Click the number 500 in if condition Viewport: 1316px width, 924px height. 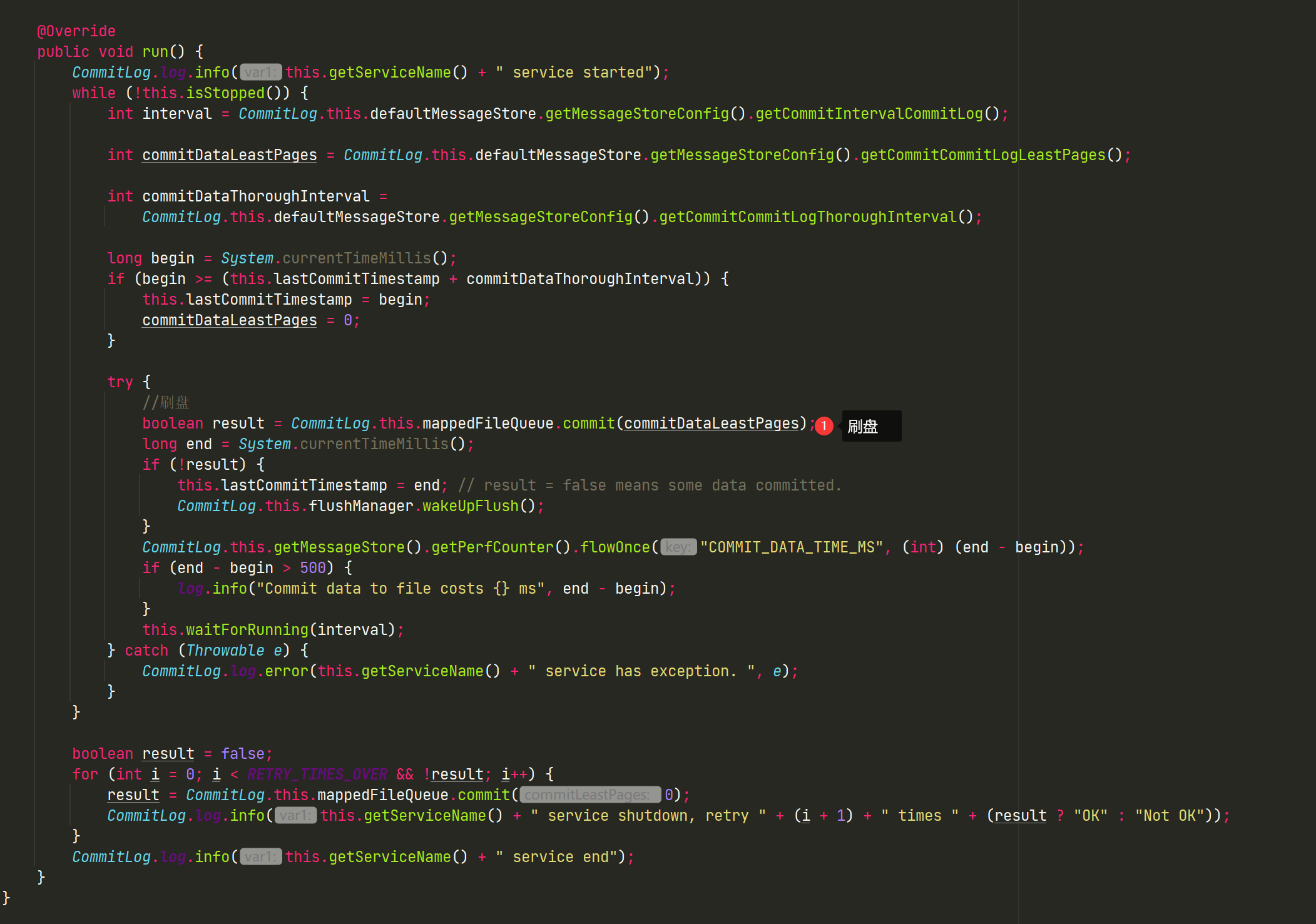pyautogui.click(x=312, y=568)
